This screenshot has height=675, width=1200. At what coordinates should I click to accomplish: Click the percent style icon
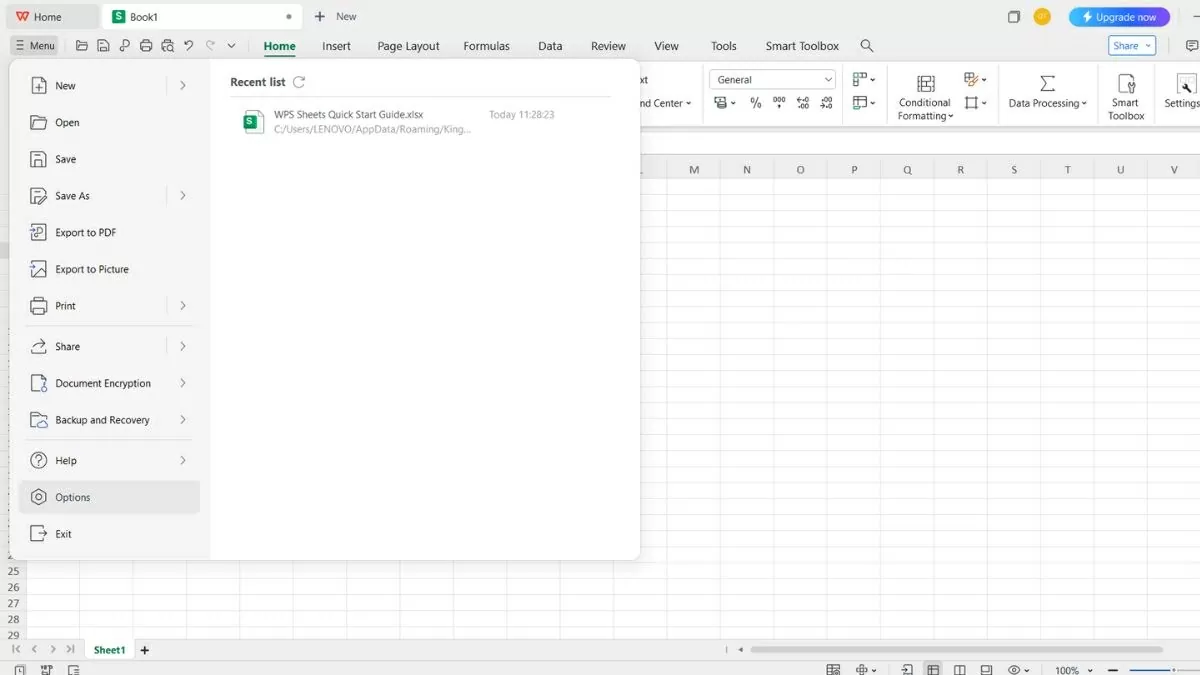click(755, 103)
